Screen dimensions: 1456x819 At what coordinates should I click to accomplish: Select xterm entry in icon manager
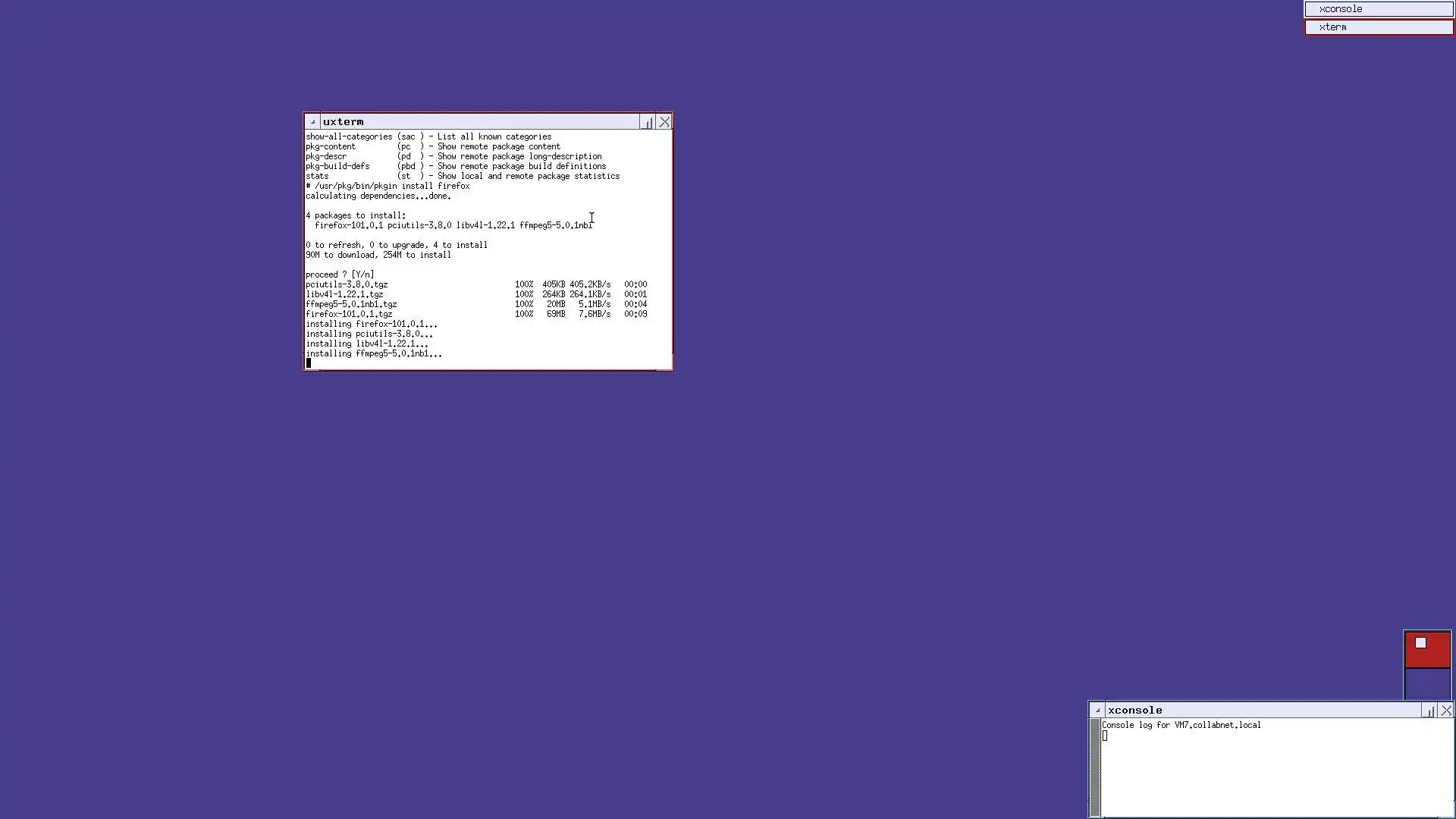pyautogui.click(x=1378, y=27)
